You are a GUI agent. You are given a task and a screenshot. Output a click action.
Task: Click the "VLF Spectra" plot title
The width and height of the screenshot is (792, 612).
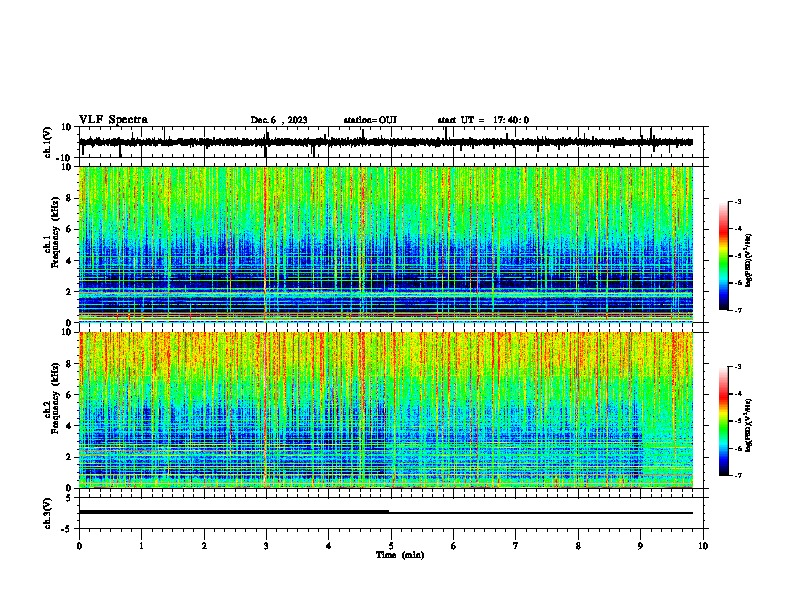coord(113,120)
